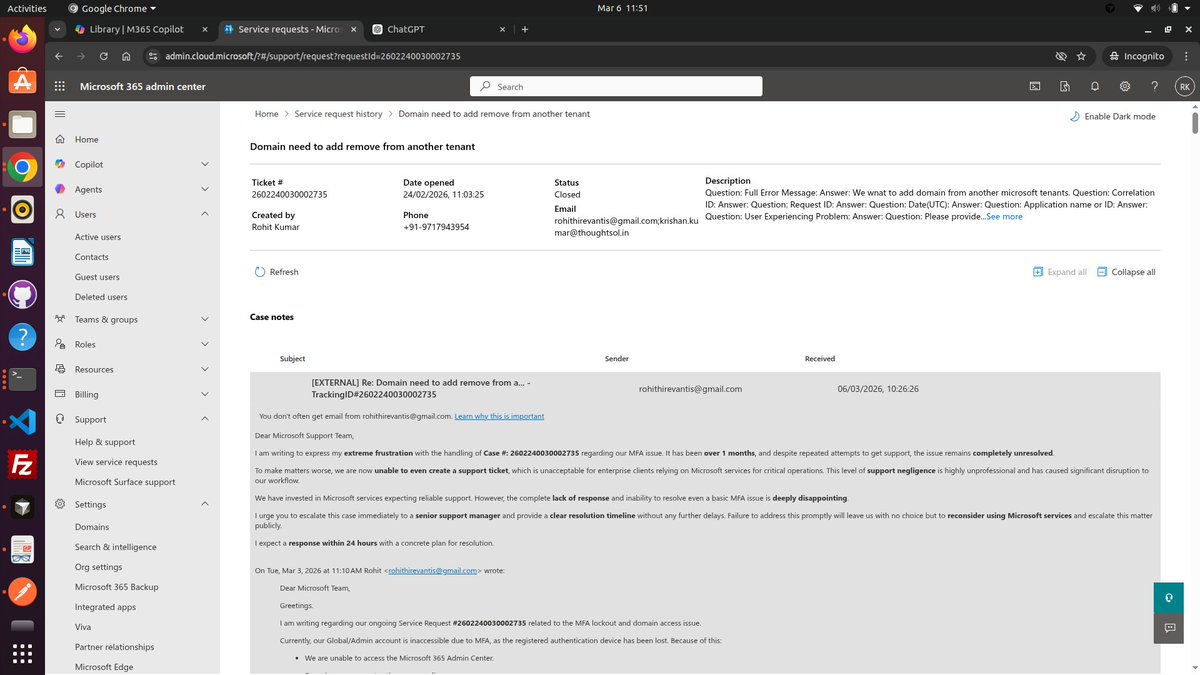The image size is (1200, 675).
Task: Show applications grid in the dock
Action: tap(22, 653)
